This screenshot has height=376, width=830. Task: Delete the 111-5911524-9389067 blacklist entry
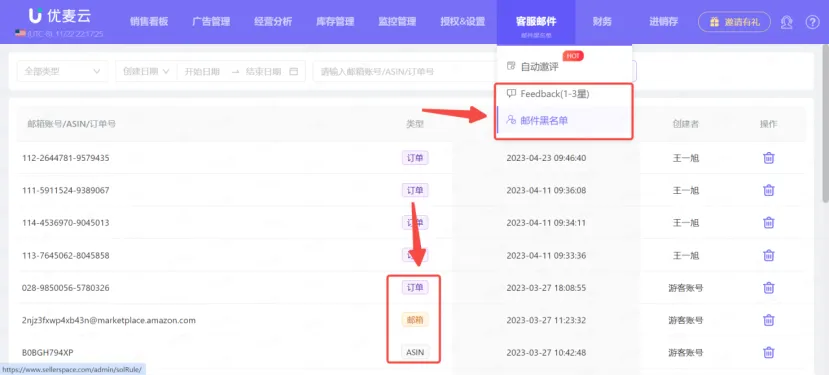click(769, 190)
